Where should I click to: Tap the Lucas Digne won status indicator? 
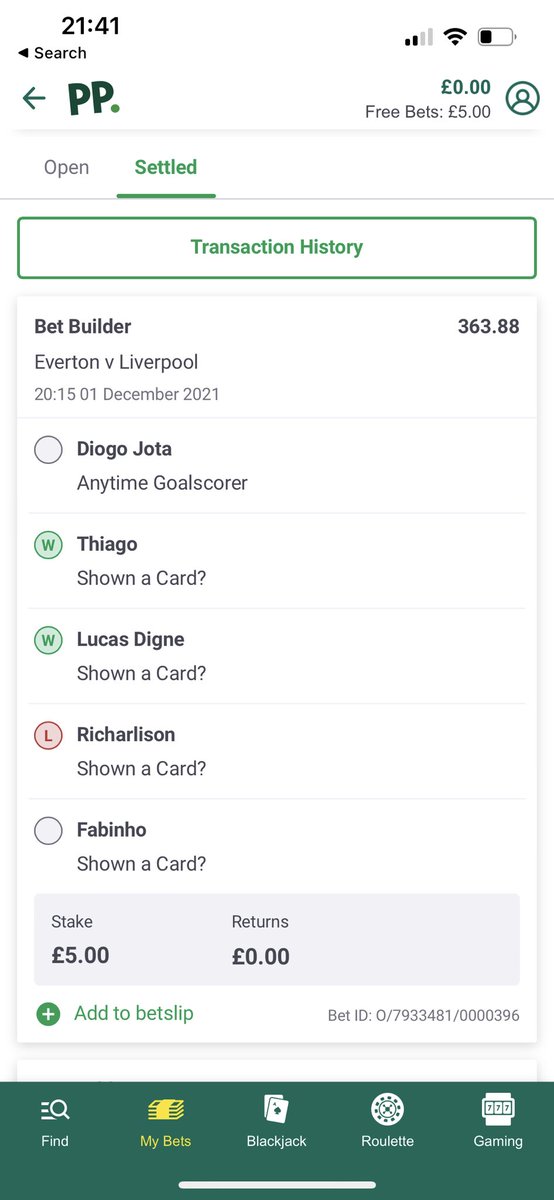coord(48,640)
